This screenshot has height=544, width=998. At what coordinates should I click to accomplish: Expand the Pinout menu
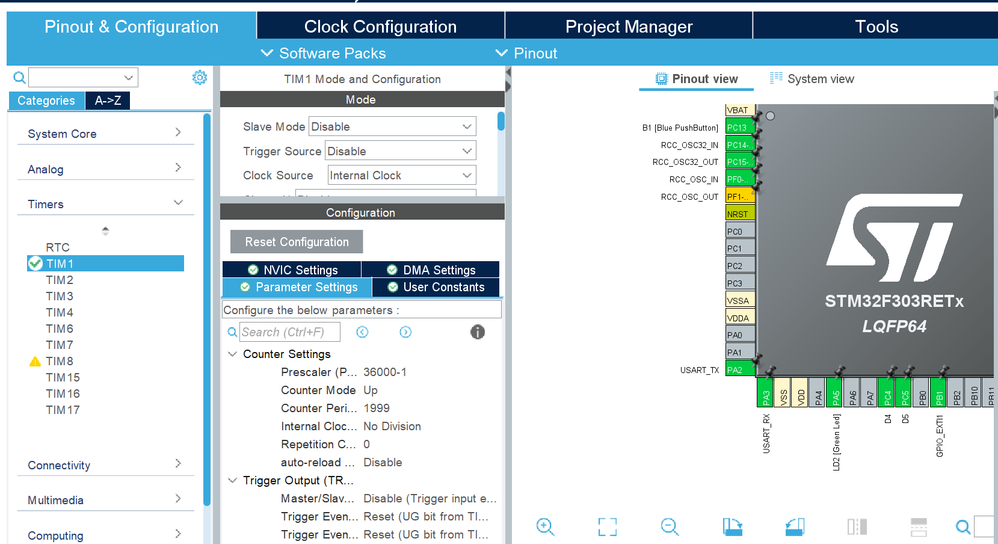526,53
